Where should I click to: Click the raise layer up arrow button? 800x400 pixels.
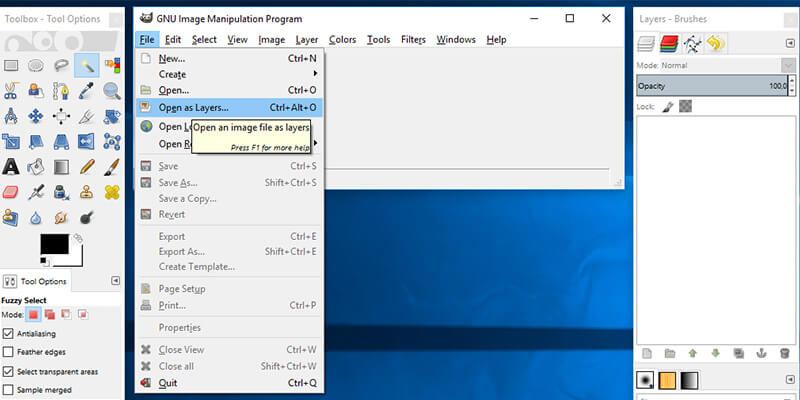(x=692, y=353)
